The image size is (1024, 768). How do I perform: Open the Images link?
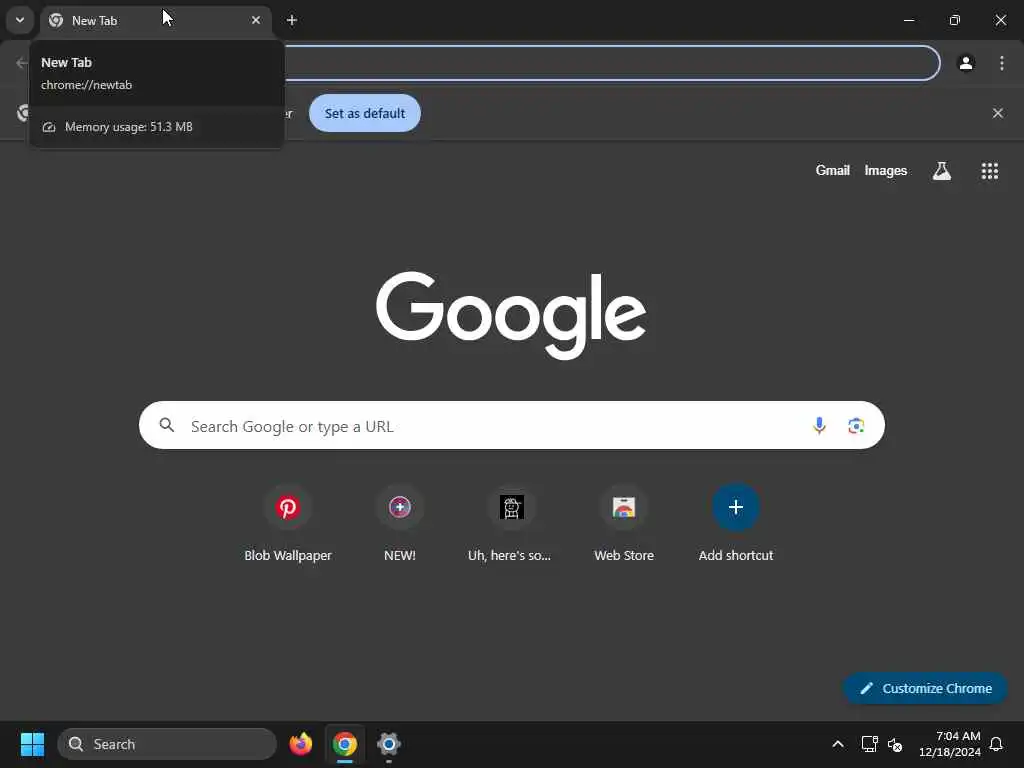(x=885, y=170)
